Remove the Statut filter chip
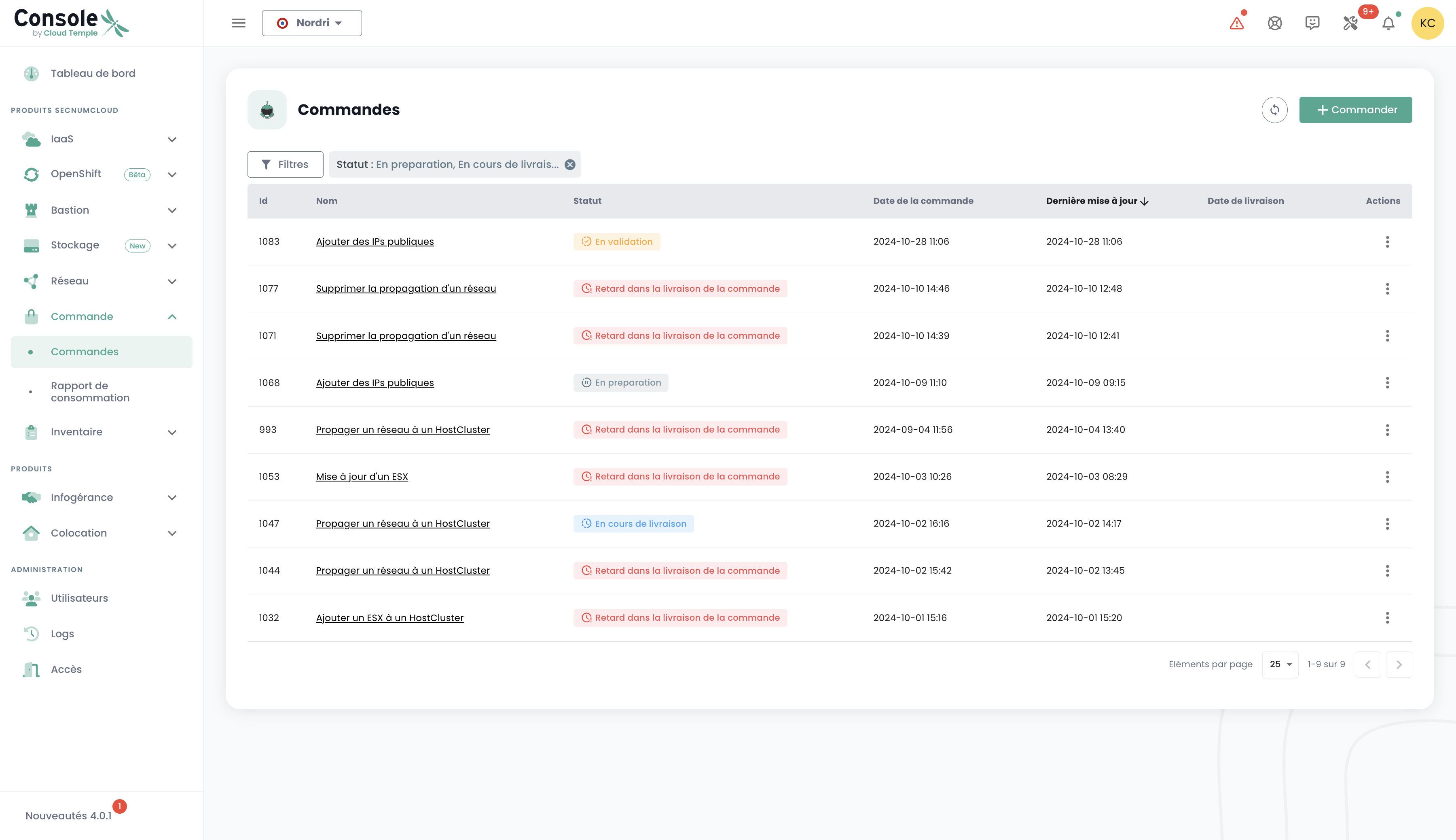Image resolution: width=1456 pixels, height=840 pixels. click(570, 164)
